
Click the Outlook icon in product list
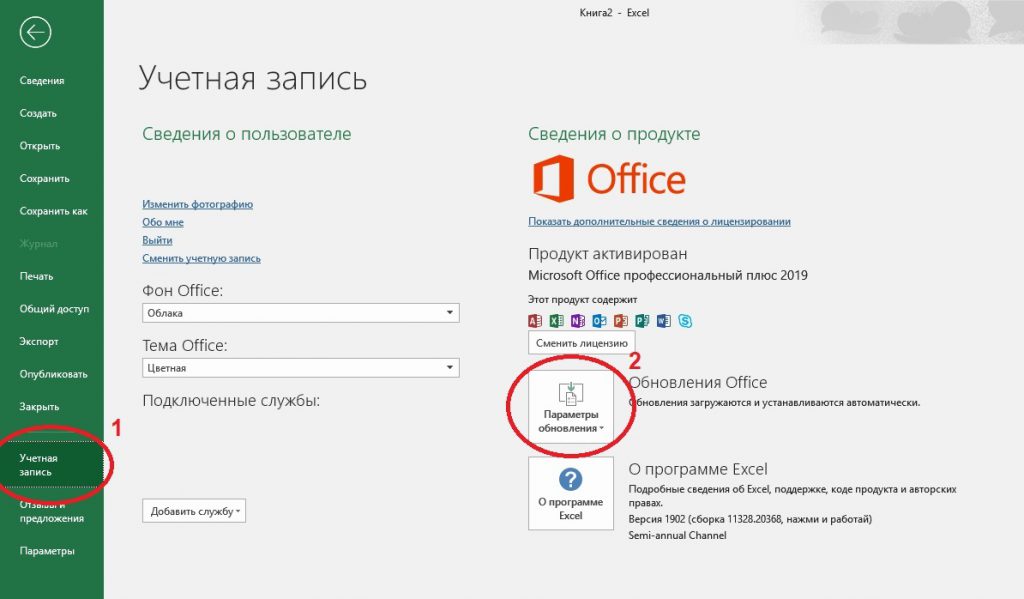pos(600,321)
